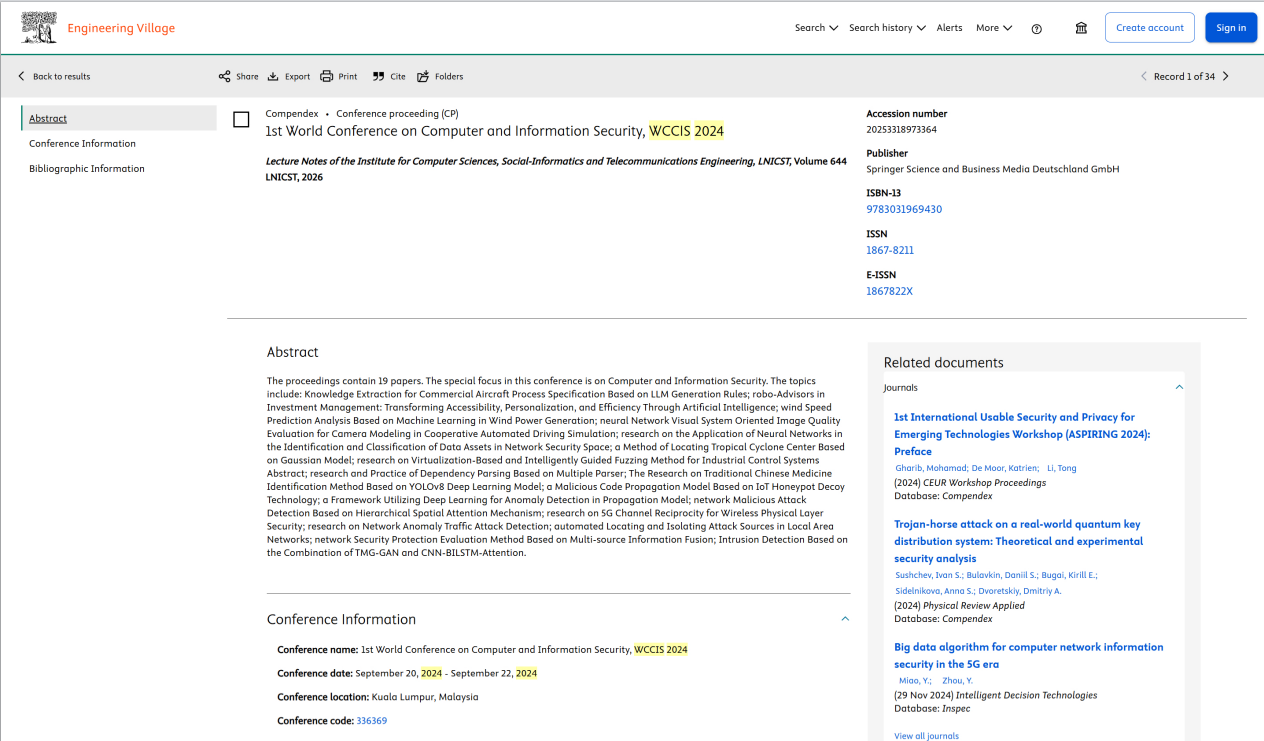The image size is (1264, 741).
Task: Click the Sign in button
Action: 1231,28
